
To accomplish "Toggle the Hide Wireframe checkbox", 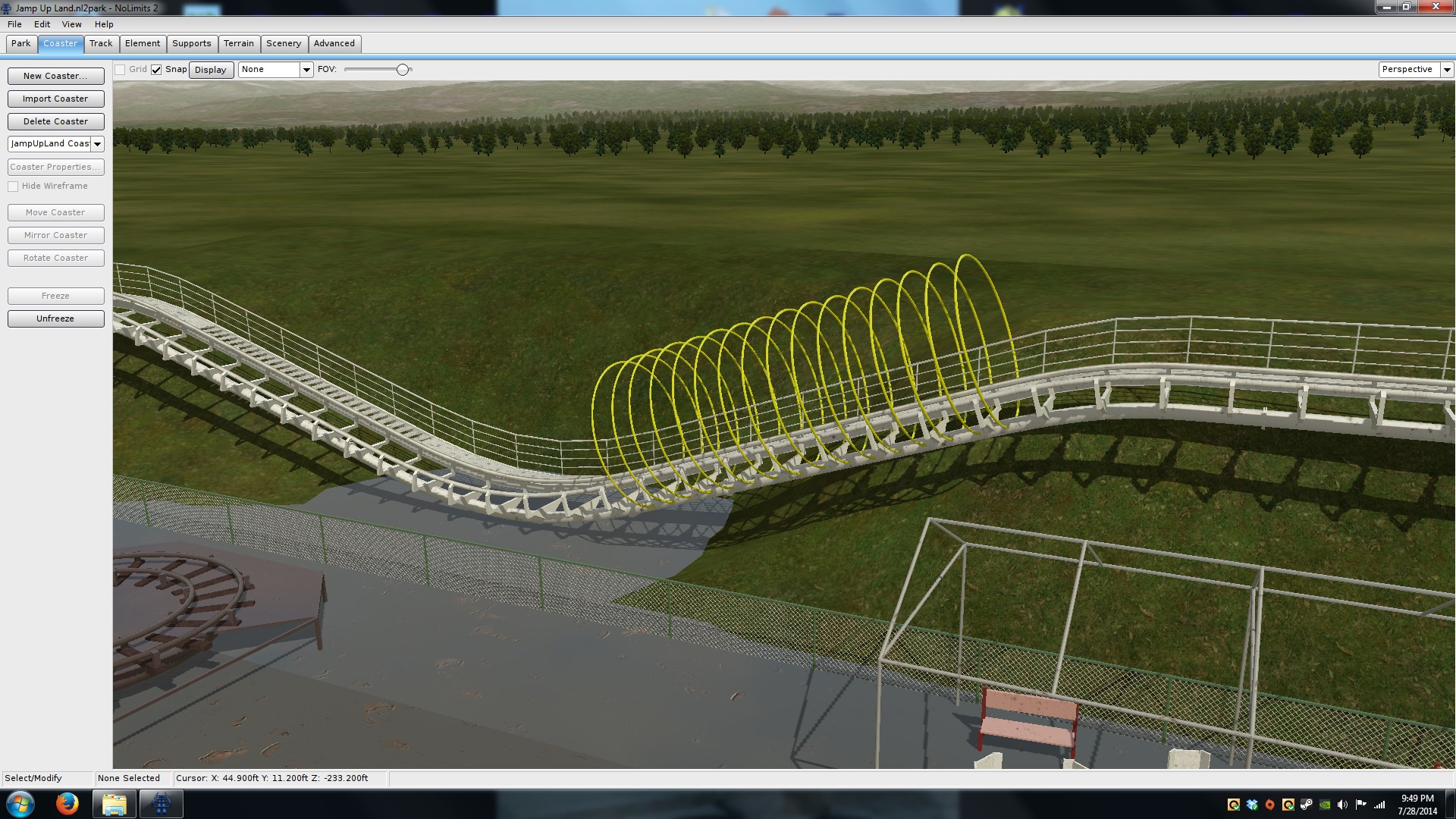I will tap(13, 187).
